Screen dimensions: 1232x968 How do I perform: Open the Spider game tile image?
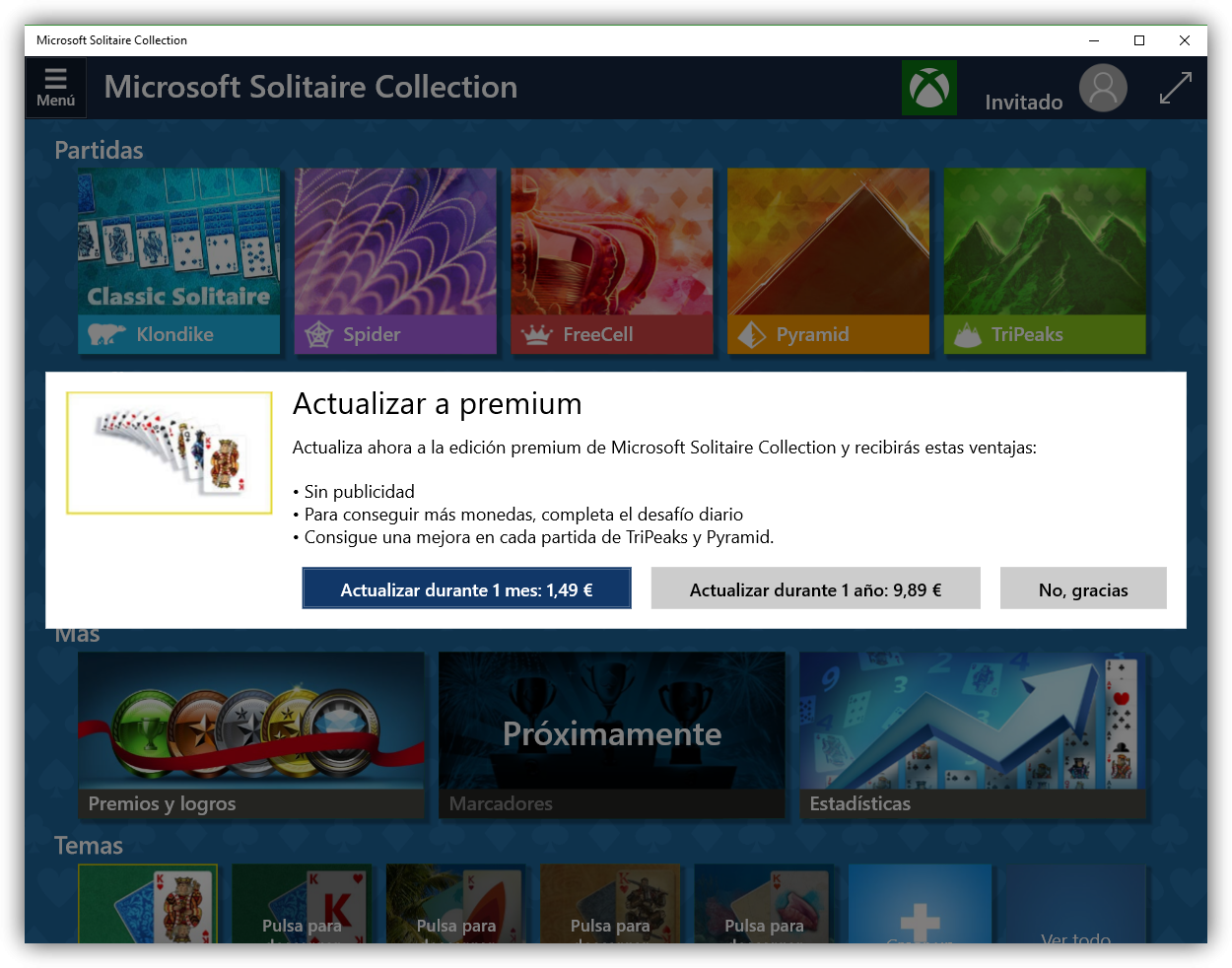tap(395, 242)
